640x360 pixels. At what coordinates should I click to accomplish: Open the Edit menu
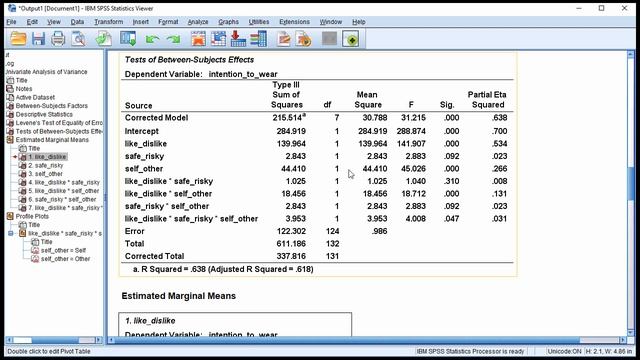32,22
